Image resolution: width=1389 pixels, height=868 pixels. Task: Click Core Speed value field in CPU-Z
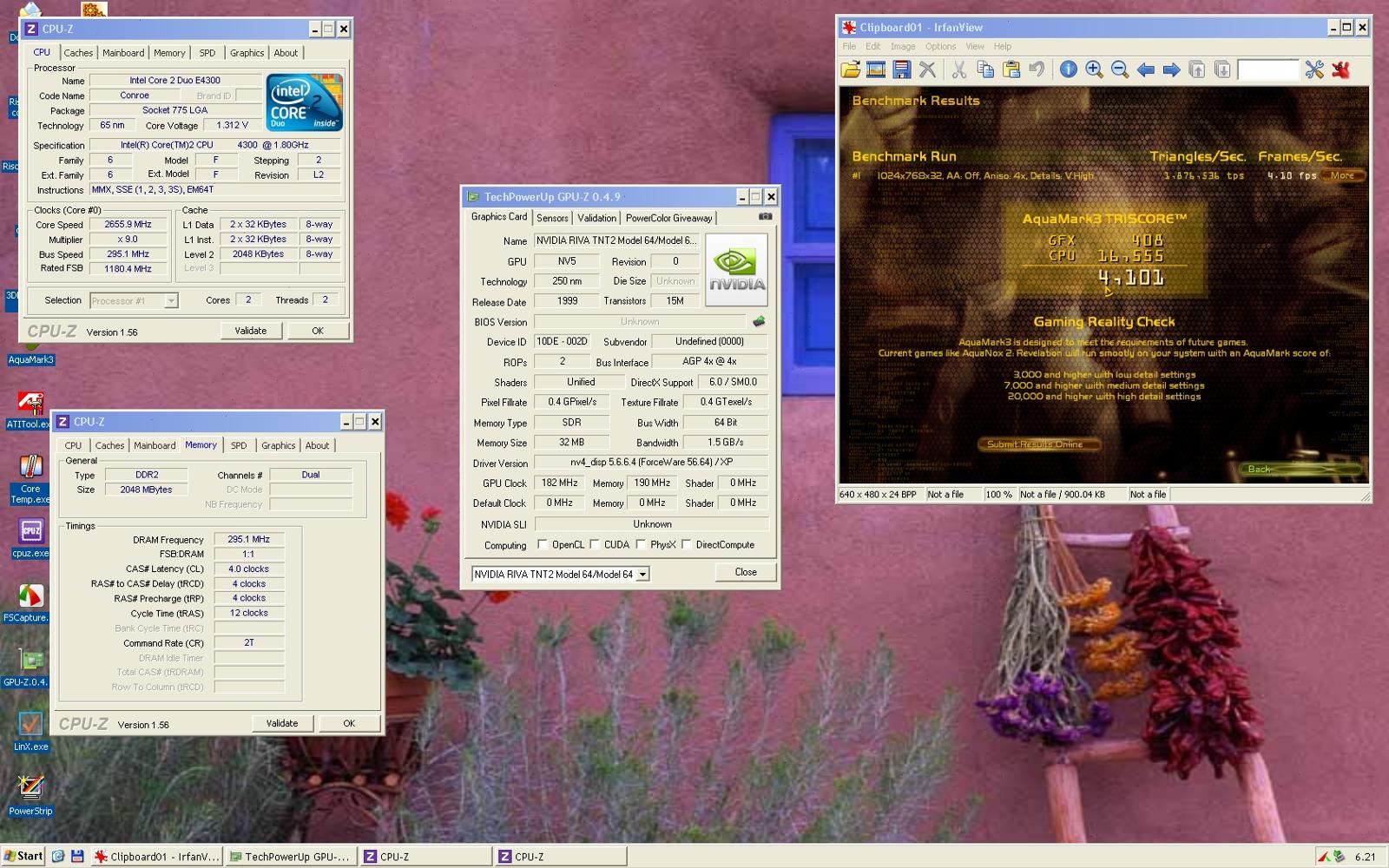pyautogui.click(x=128, y=224)
